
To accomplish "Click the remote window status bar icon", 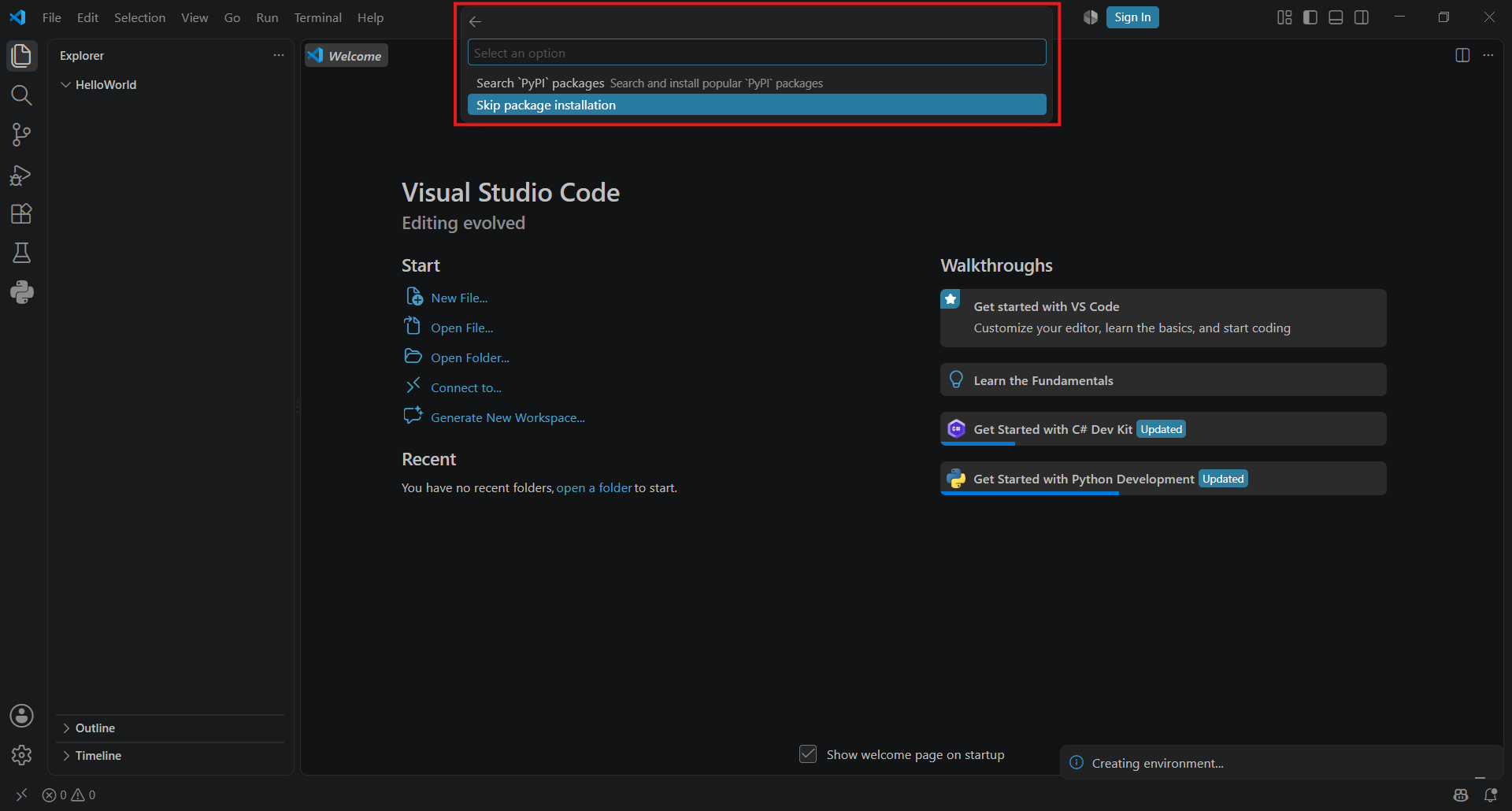I will coord(21,795).
